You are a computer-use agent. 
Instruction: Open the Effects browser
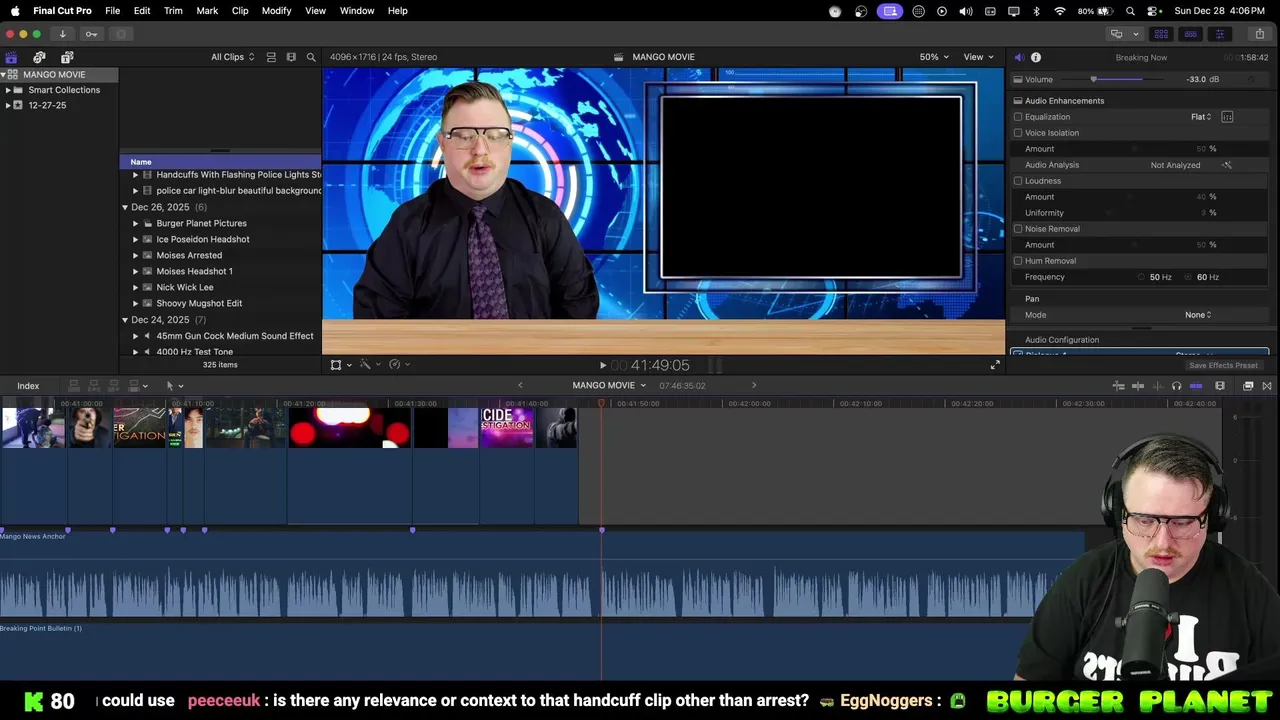coord(1248,386)
